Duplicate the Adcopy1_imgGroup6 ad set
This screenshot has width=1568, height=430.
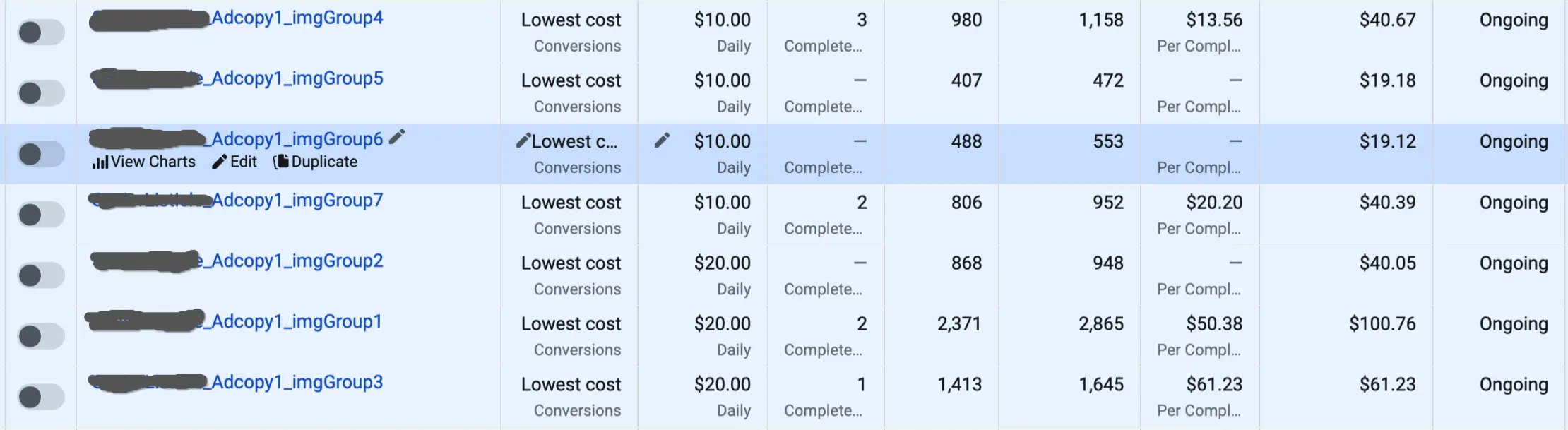(316, 162)
